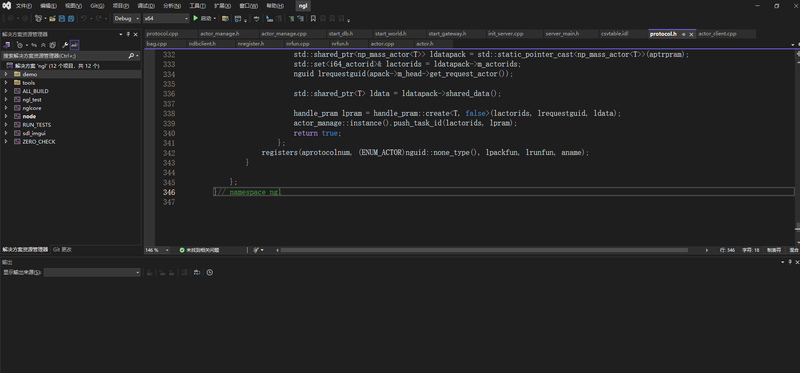
Task: Expand the tools folder node
Action: coord(6,83)
